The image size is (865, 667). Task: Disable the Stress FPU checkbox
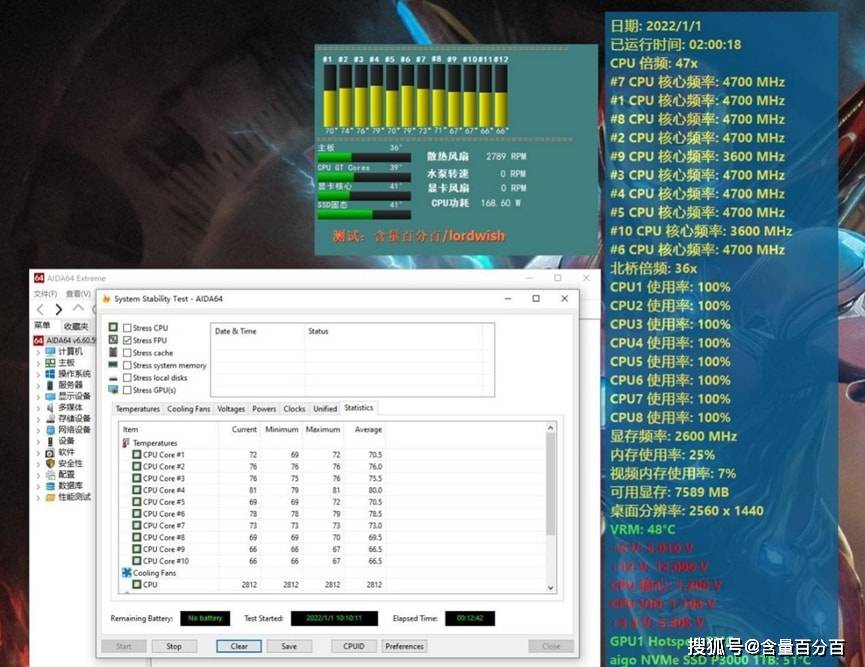127,339
